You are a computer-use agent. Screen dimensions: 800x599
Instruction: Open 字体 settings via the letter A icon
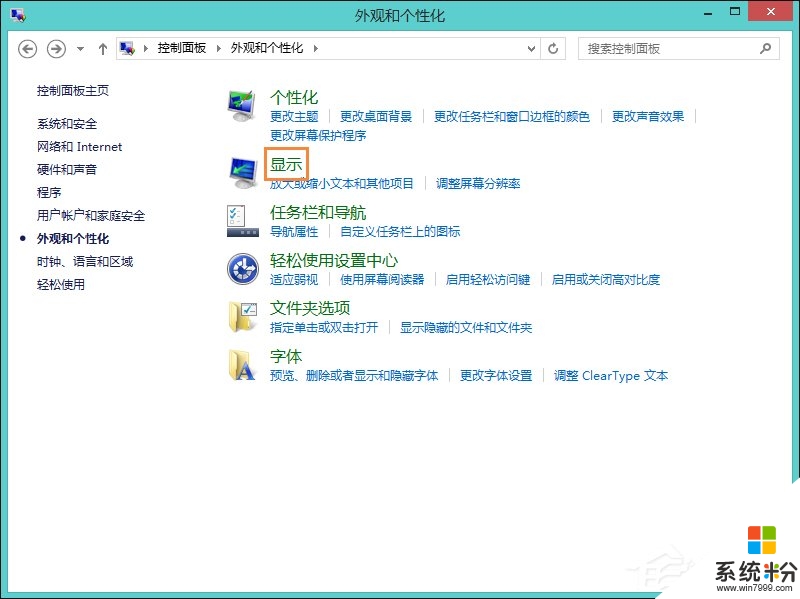click(241, 366)
